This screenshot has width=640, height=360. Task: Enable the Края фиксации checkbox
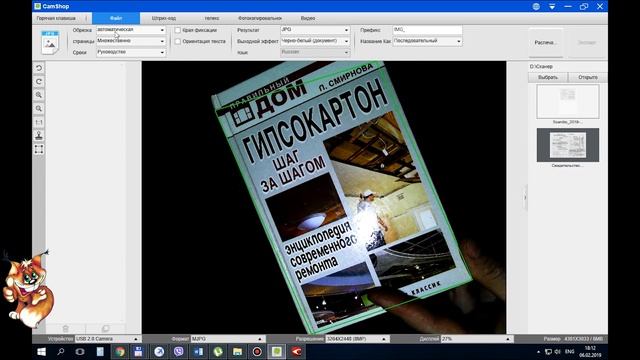click(178, 30)
